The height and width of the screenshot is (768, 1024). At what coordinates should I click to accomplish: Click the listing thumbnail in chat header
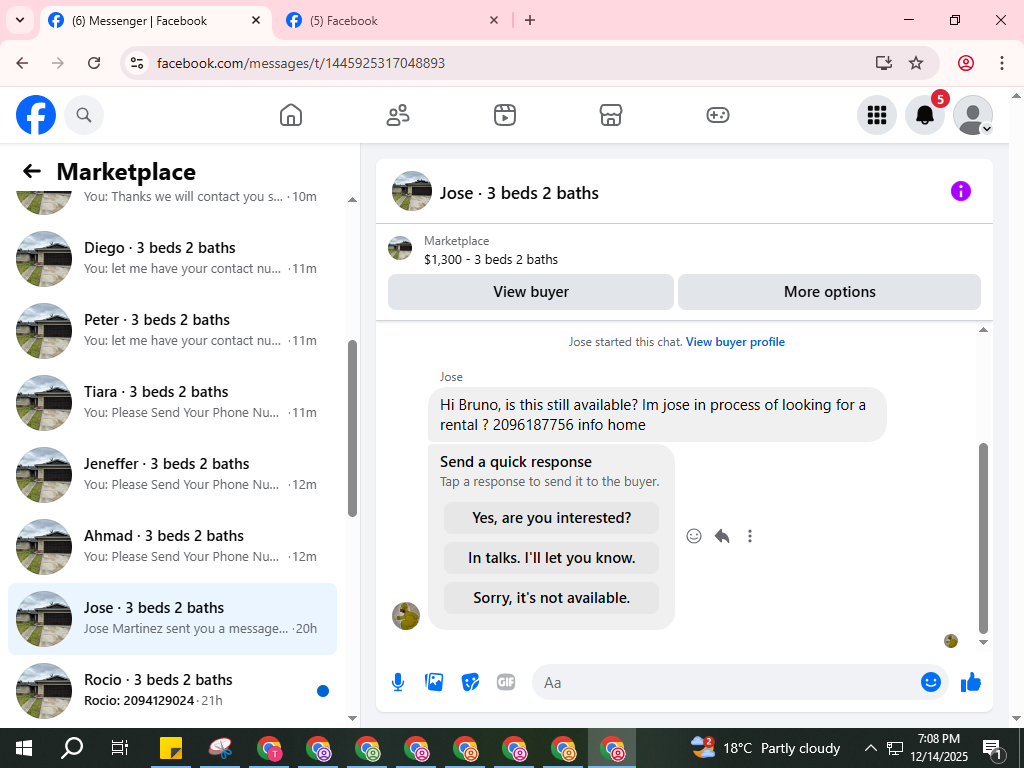411,191
